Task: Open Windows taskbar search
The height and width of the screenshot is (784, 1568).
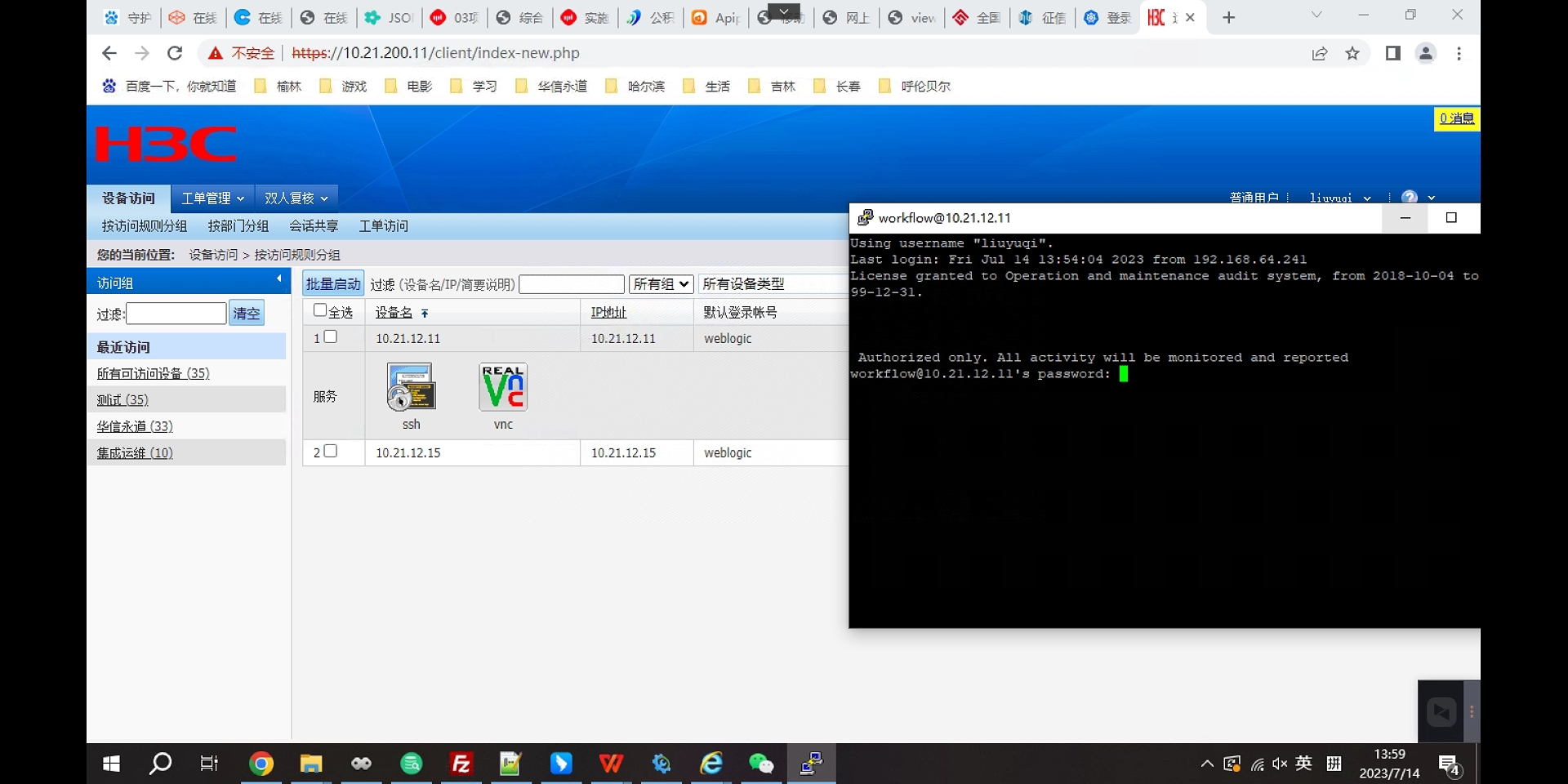Action: pos(160,764)
